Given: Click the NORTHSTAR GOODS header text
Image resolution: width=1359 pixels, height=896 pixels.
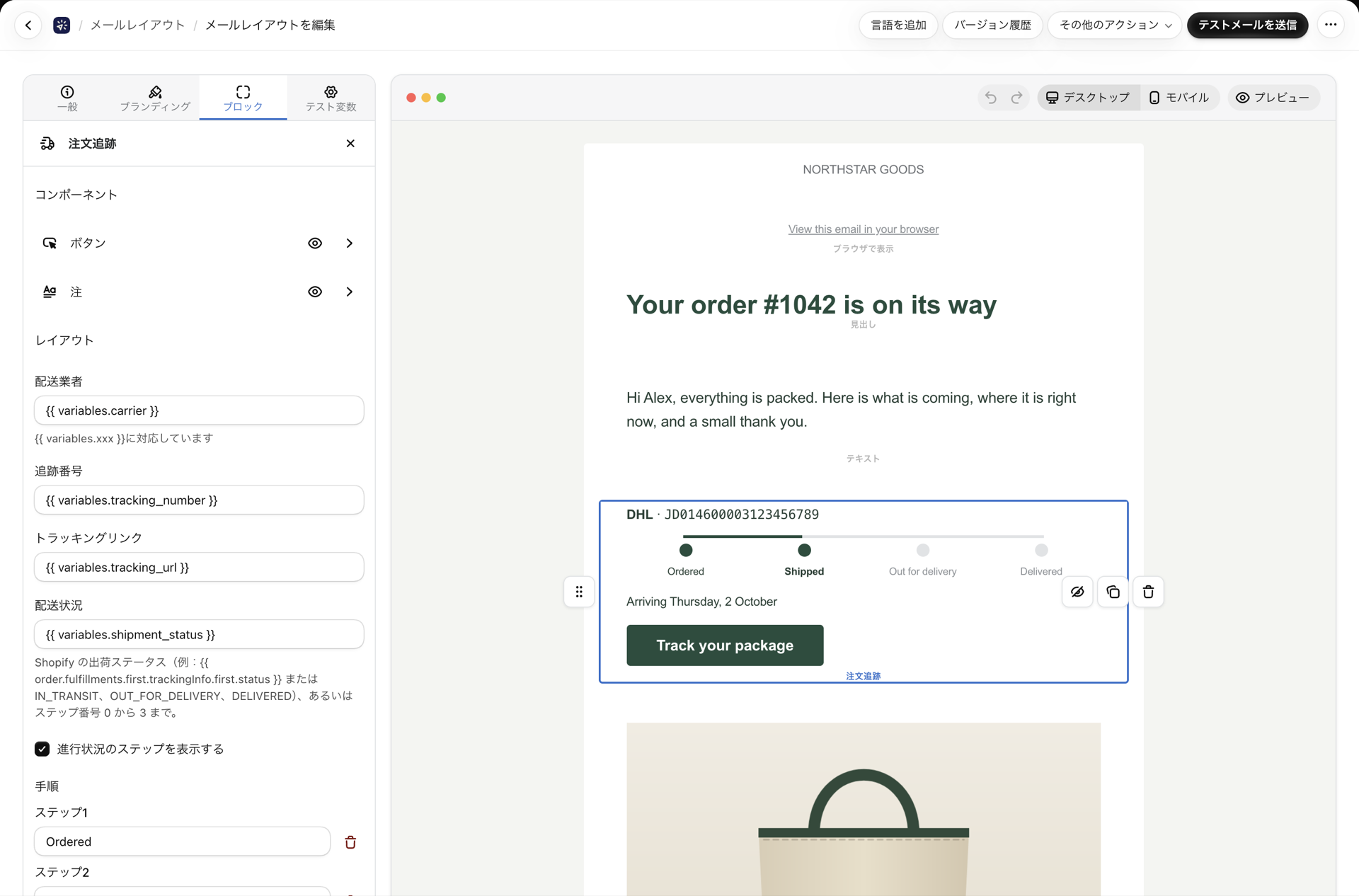Looking at the screenshot, I should click(863, 170).
